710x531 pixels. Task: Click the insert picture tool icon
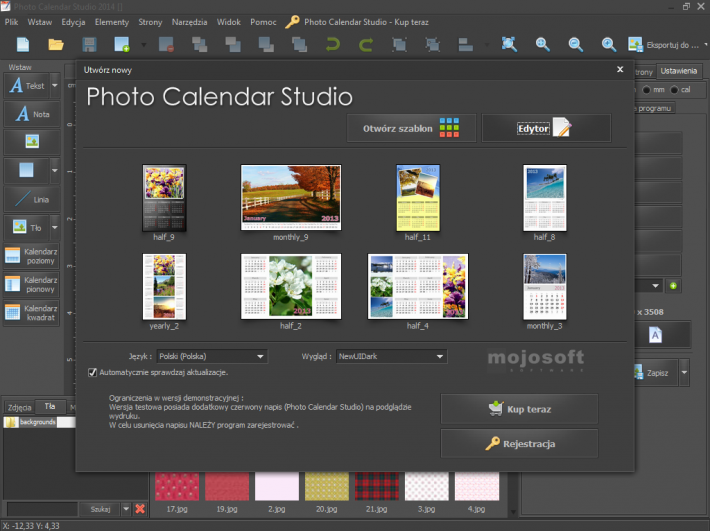coord(32,142)
